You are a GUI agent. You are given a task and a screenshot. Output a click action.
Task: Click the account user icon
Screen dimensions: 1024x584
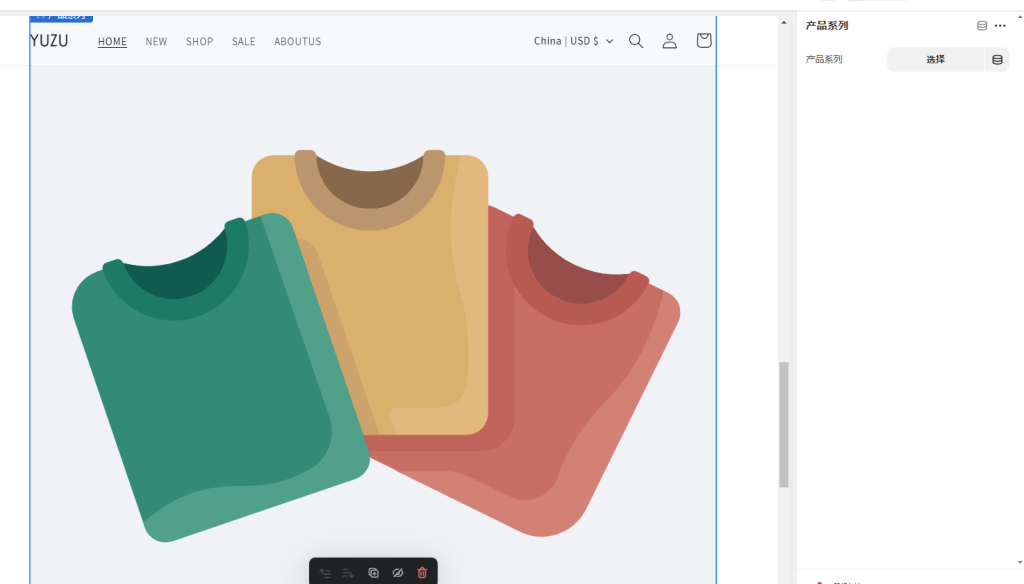coord(670,41)
